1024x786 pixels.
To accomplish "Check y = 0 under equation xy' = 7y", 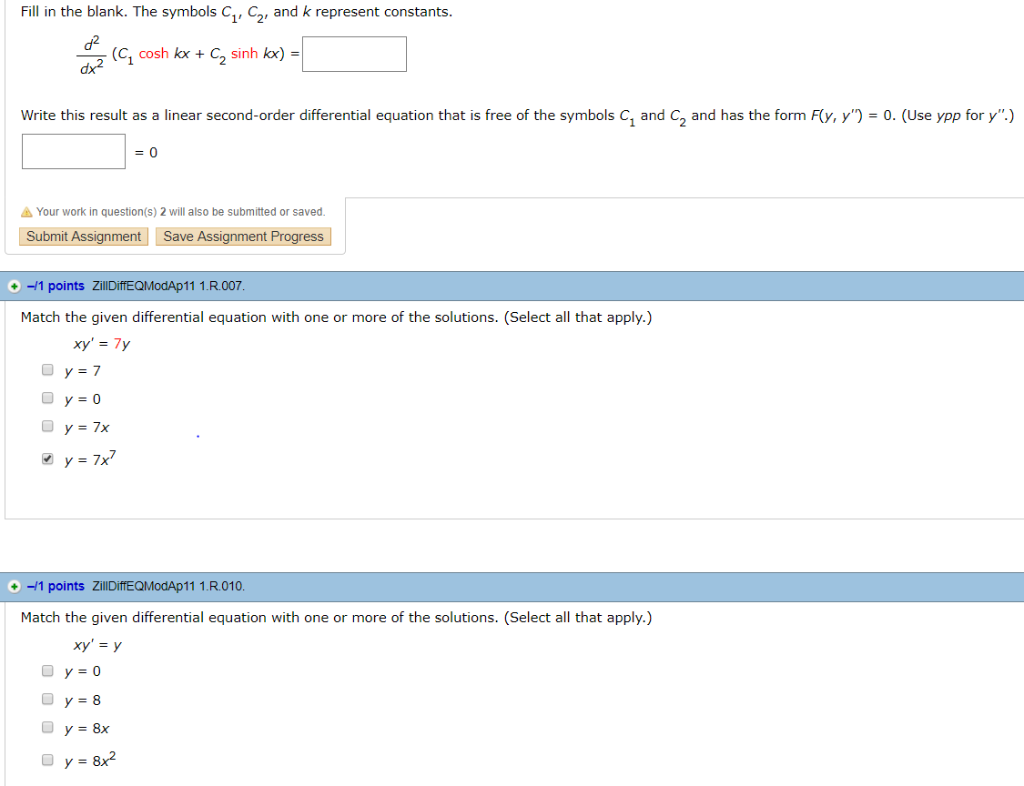I will coord(47,397).
